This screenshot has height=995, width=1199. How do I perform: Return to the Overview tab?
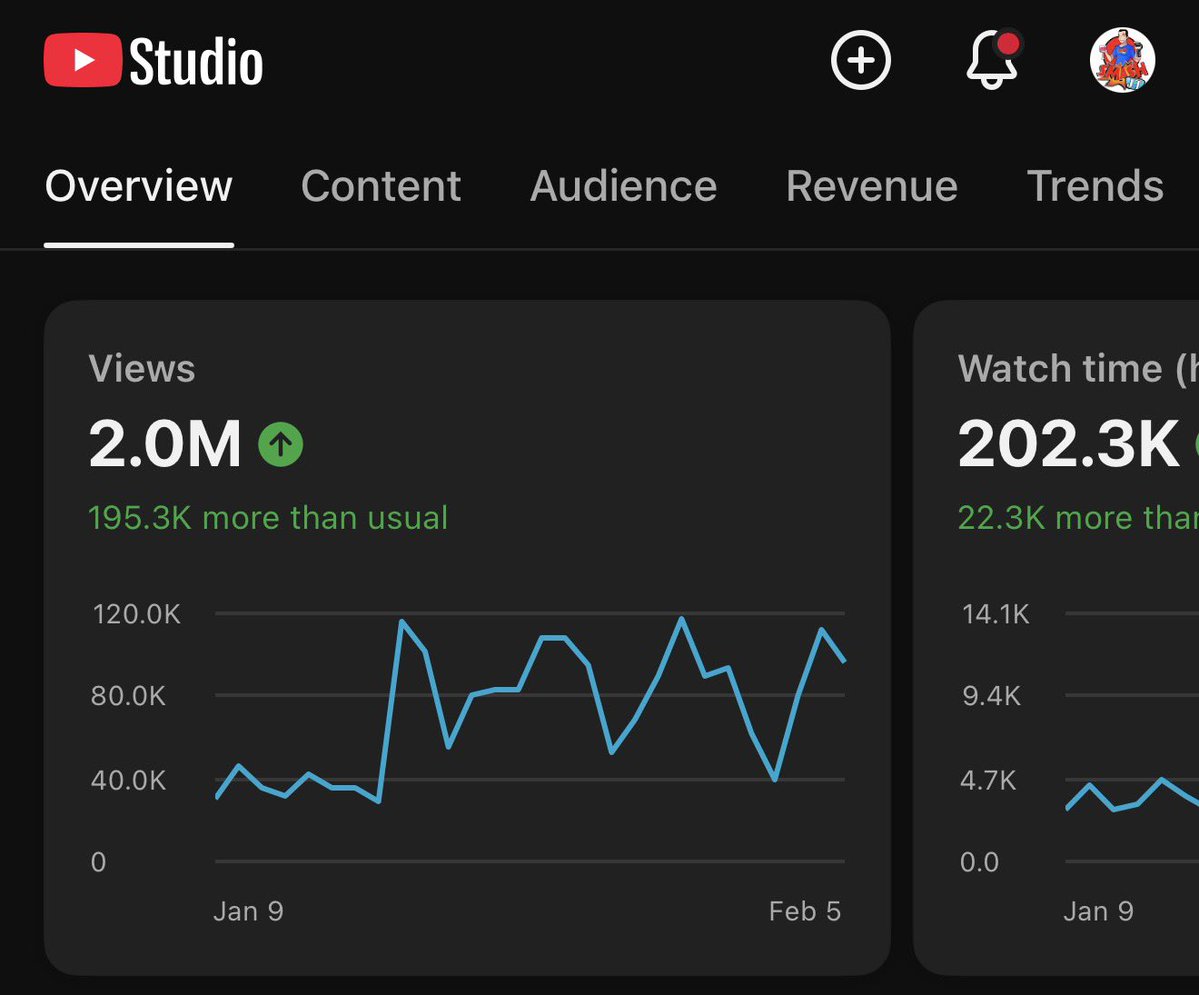click(x=138, y=187)
